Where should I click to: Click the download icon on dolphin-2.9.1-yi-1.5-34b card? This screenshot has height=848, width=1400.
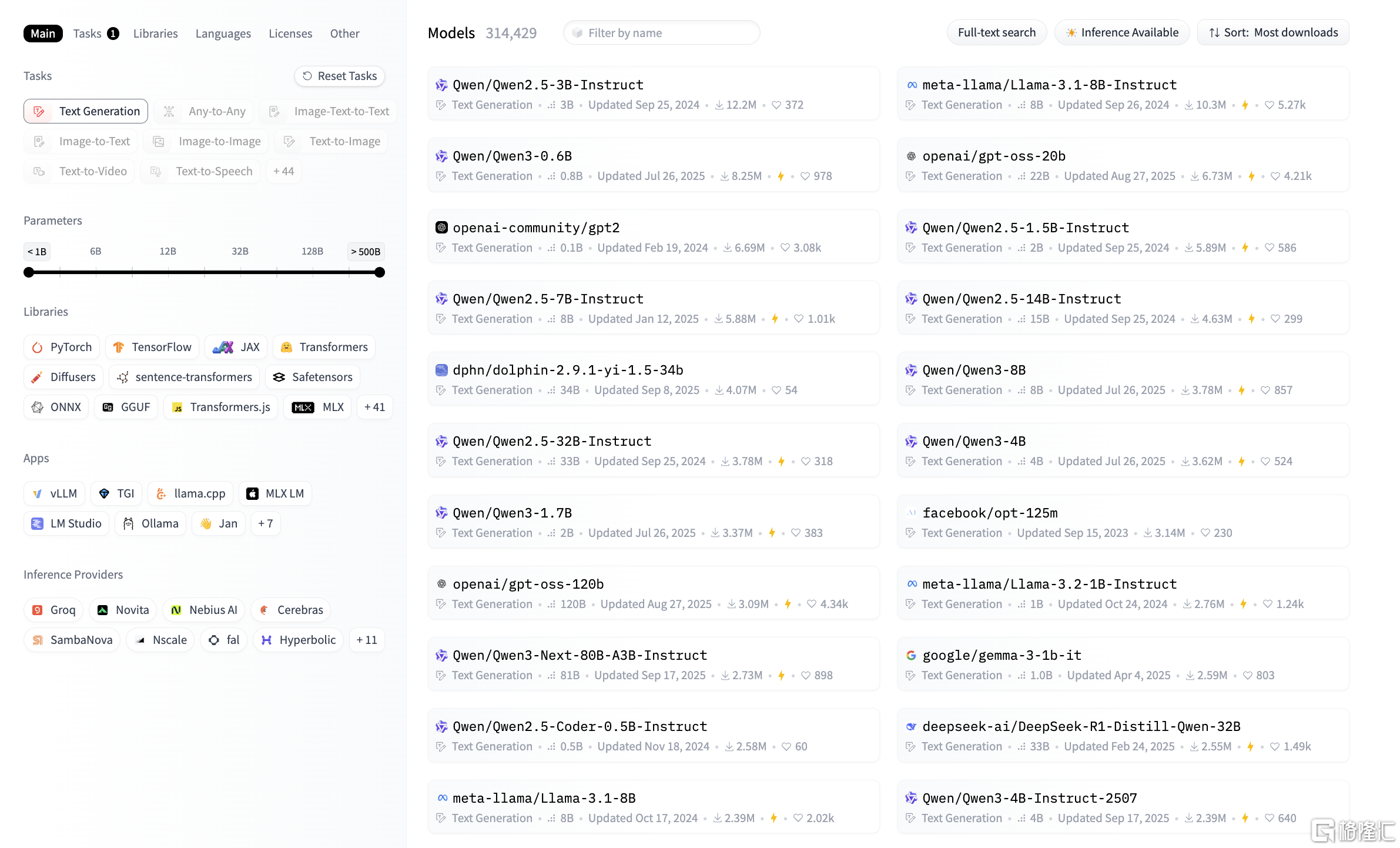(x=719, y=390)
